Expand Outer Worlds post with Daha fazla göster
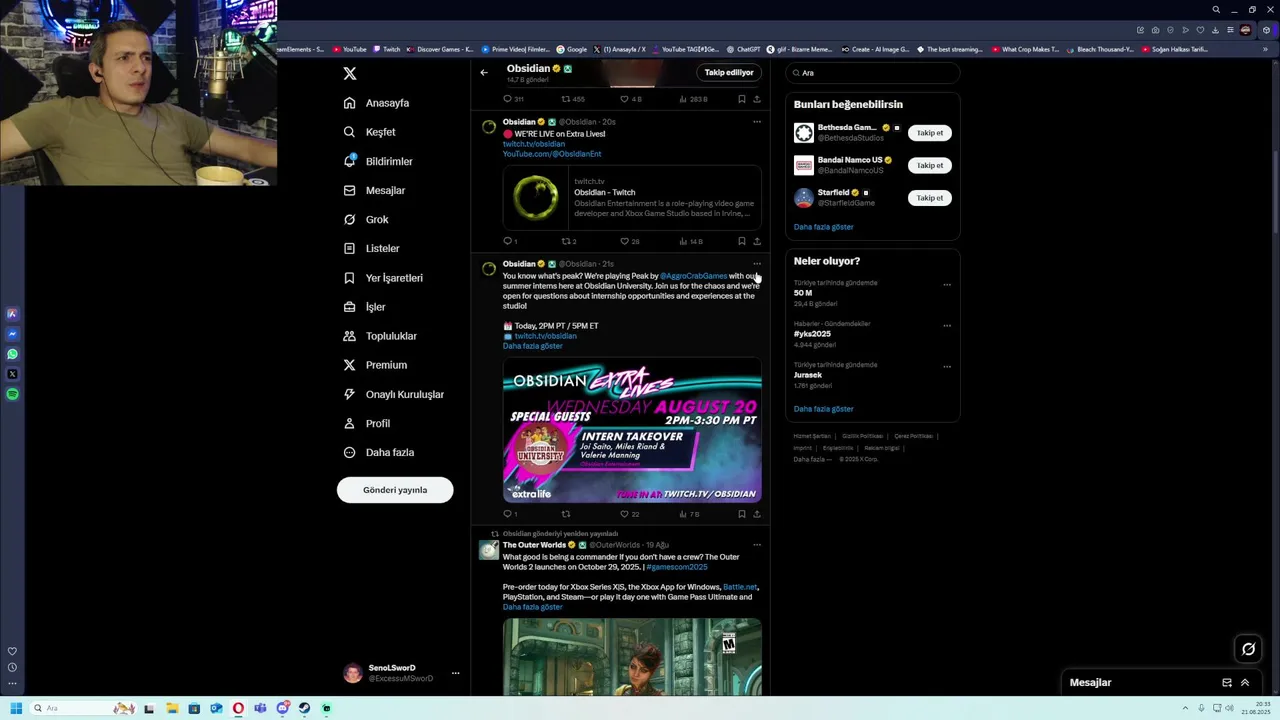 [533, 607]
